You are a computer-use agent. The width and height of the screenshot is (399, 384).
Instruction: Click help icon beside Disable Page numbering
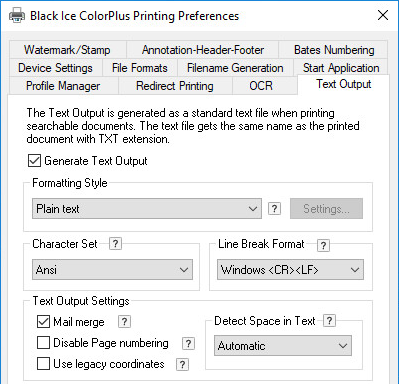(188, 343)
